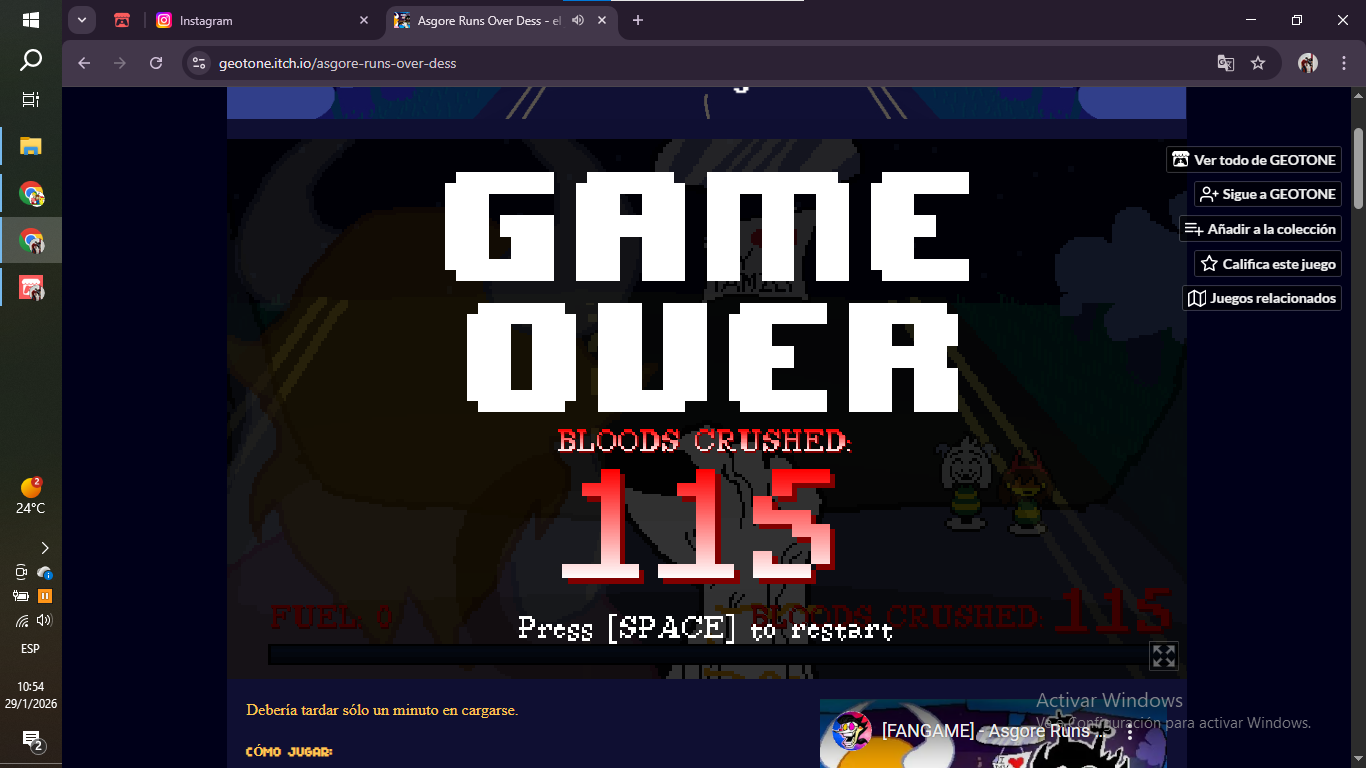This screenshot has height=768, width=1366.
Task: Click the page vertical scrollbar thumb
Action: (x=1358, y=167)
